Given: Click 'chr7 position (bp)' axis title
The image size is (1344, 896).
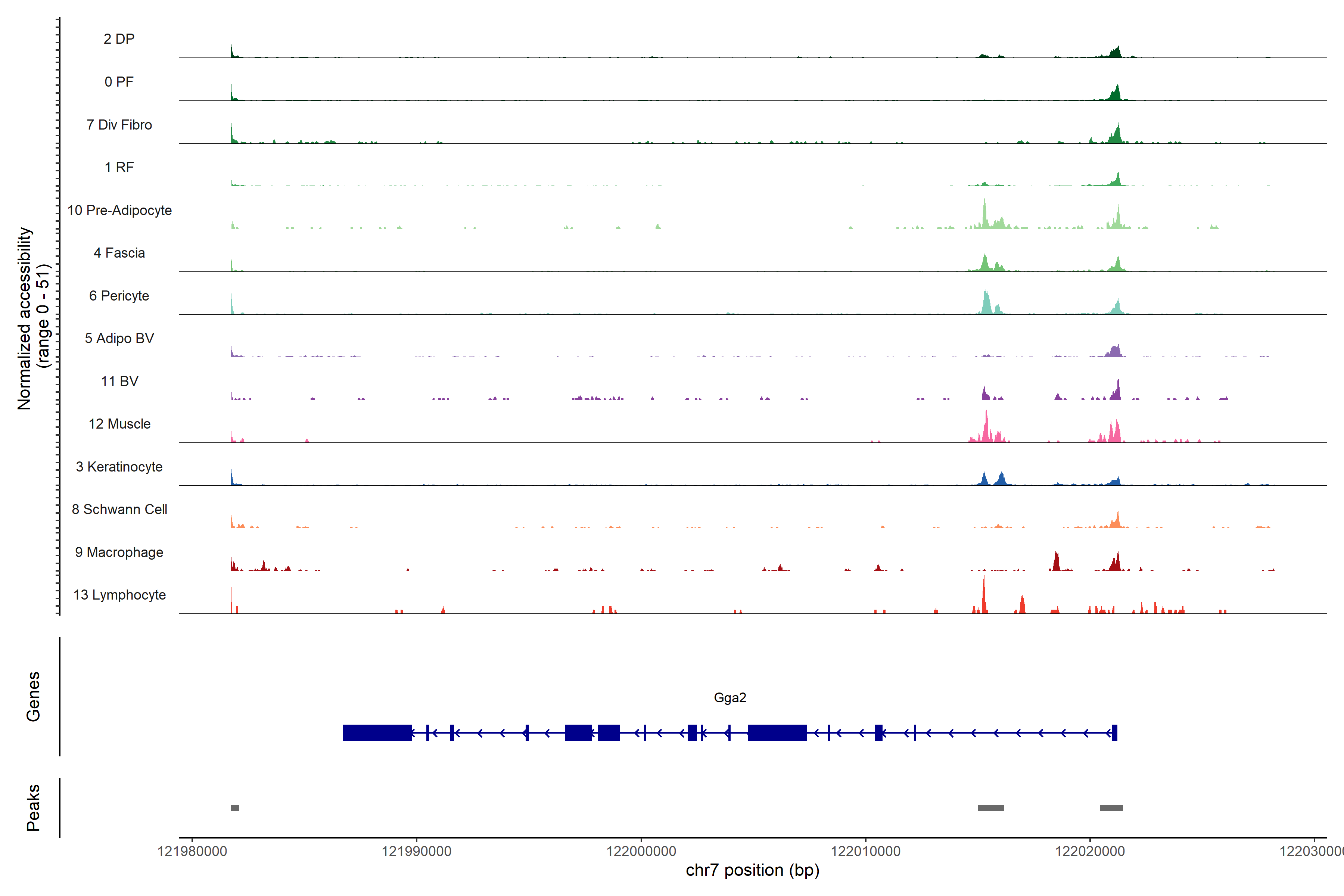Looking at the screenshot, I should click(752, 870).
